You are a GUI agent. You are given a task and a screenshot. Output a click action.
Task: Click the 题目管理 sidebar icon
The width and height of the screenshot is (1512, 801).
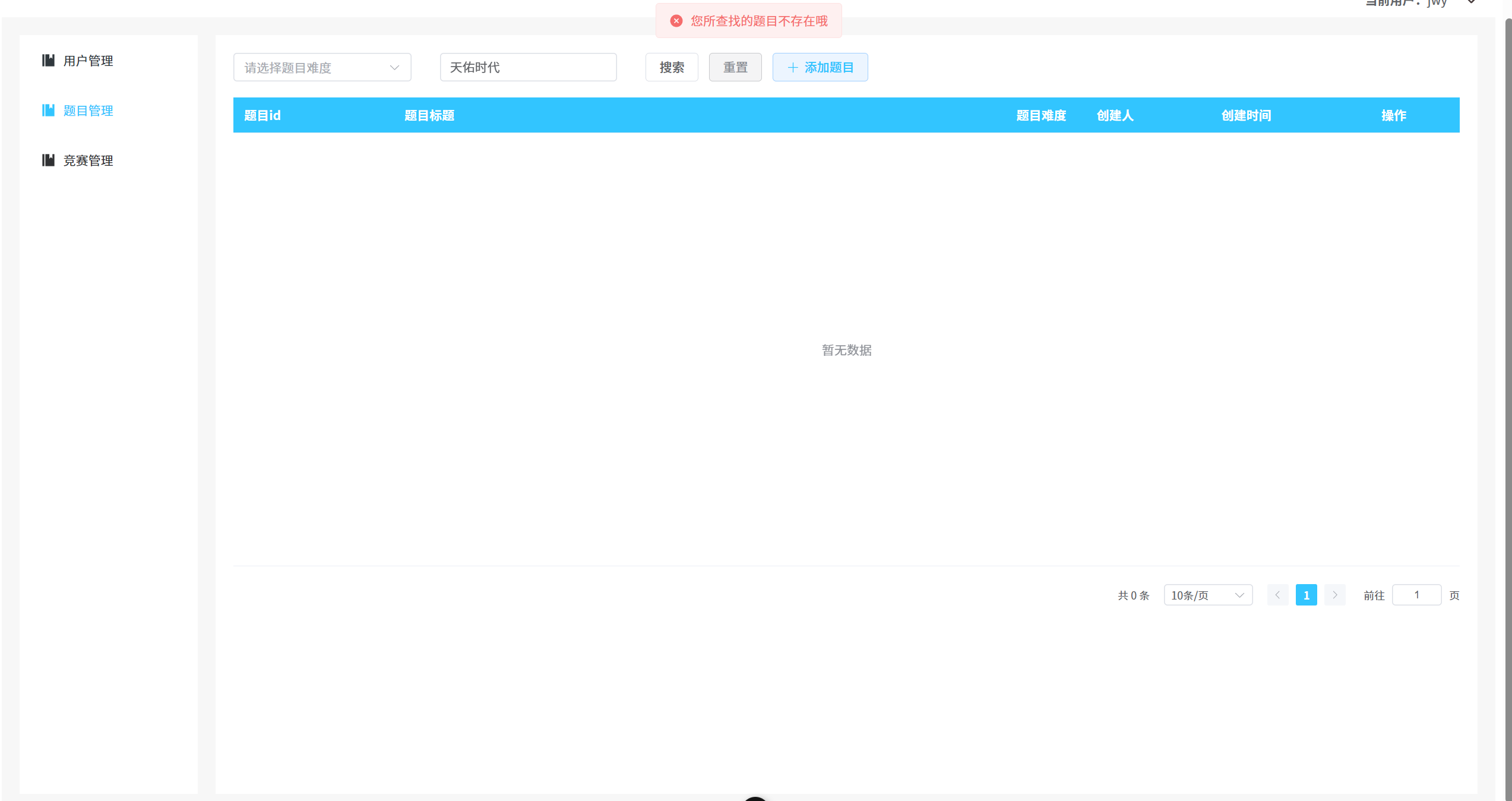click(48, 111)
